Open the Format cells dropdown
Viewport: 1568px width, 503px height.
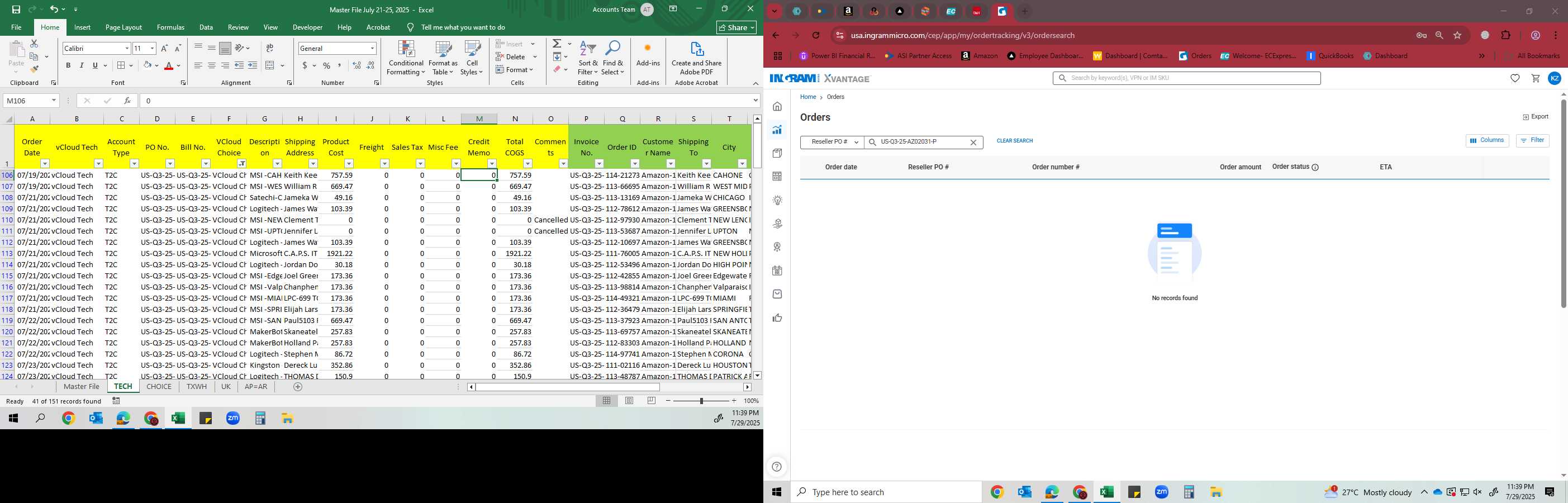516,69
